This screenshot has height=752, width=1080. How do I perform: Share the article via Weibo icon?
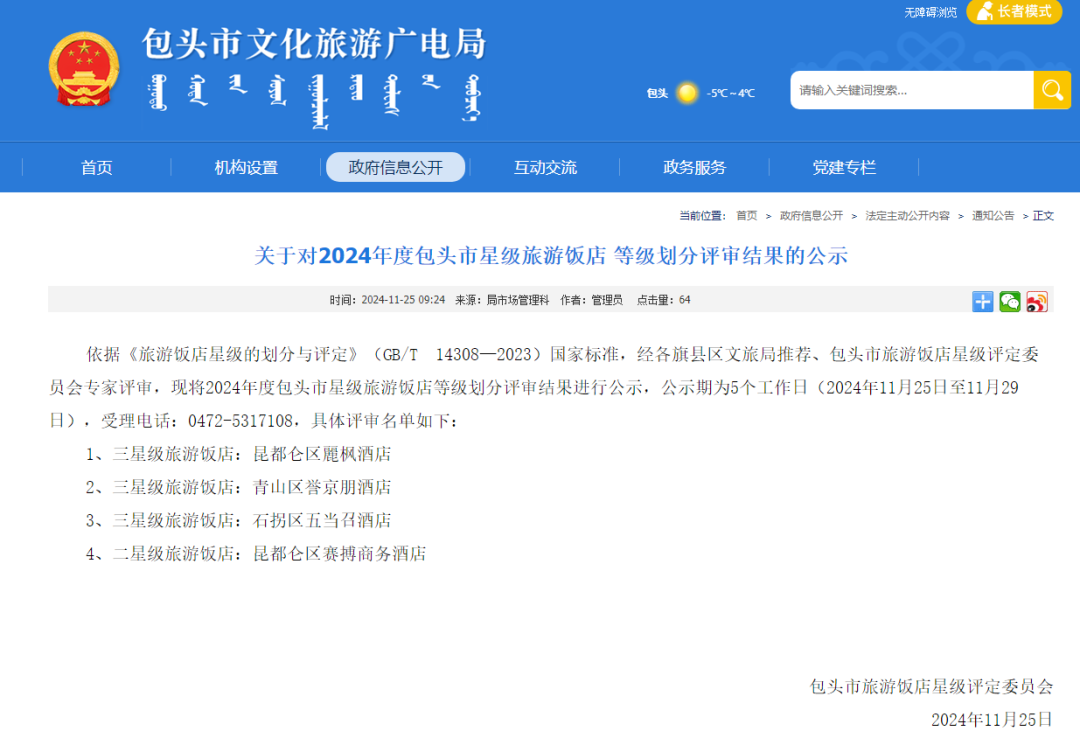1037,302
